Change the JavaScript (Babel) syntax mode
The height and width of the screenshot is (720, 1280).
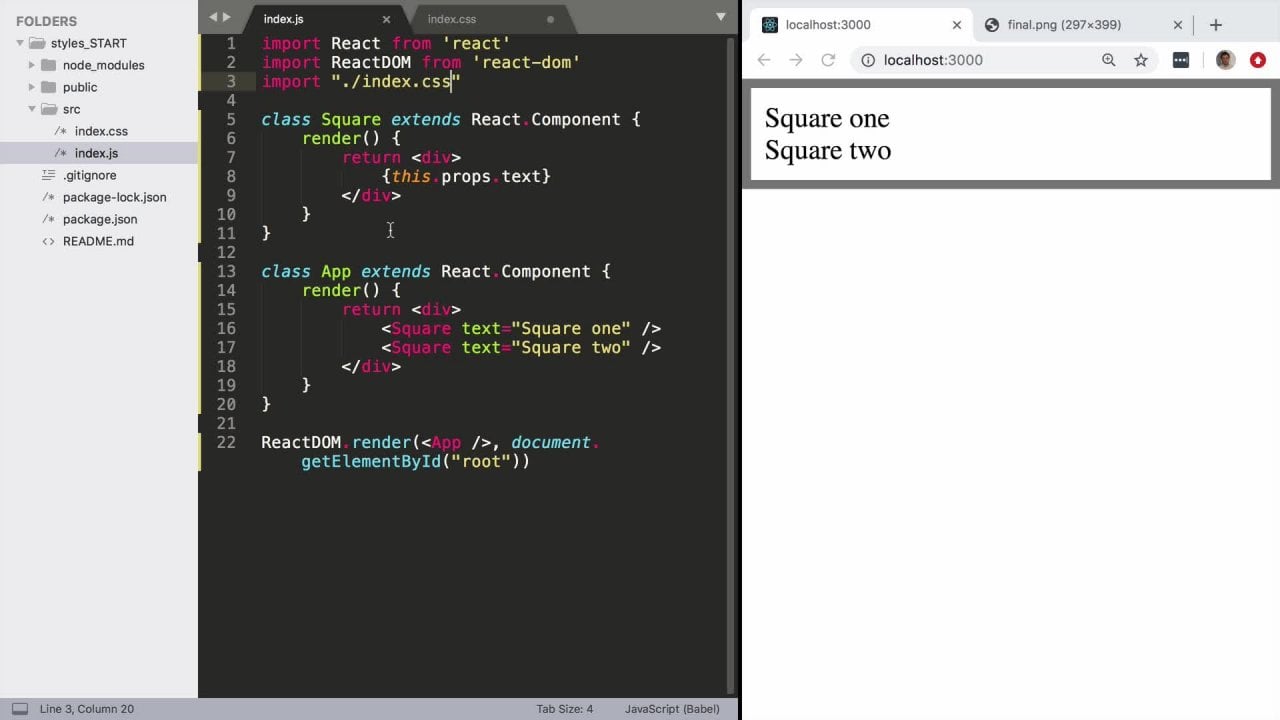point(672,709)
